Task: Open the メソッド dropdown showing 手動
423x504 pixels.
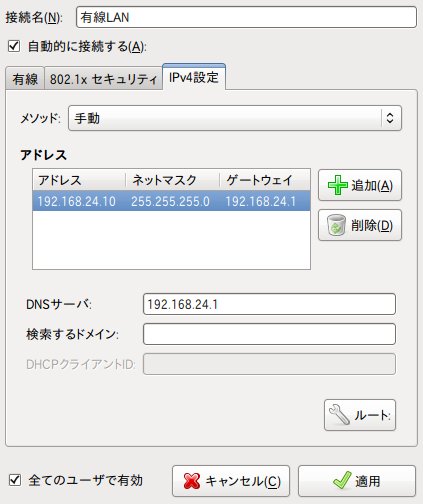Action: pyautogui.click(x=235, y=118)
